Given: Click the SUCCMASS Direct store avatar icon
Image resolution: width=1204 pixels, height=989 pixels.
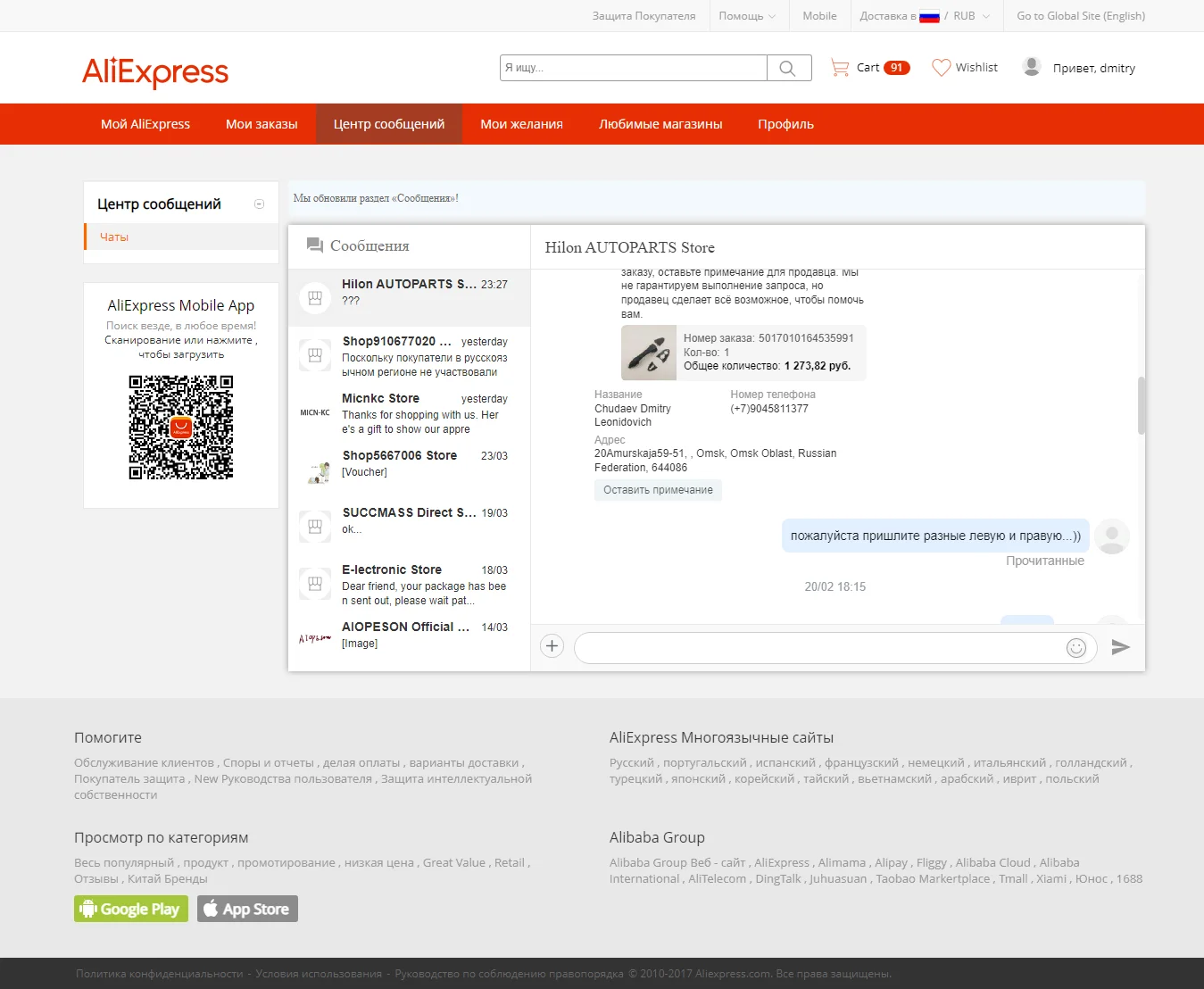Looking at the screenshot, I should (x=315, y=527).
